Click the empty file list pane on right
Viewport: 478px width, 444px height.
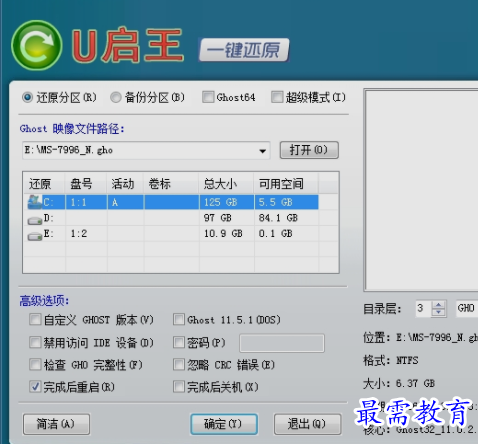pyautogui.click(x=422, y=190)
